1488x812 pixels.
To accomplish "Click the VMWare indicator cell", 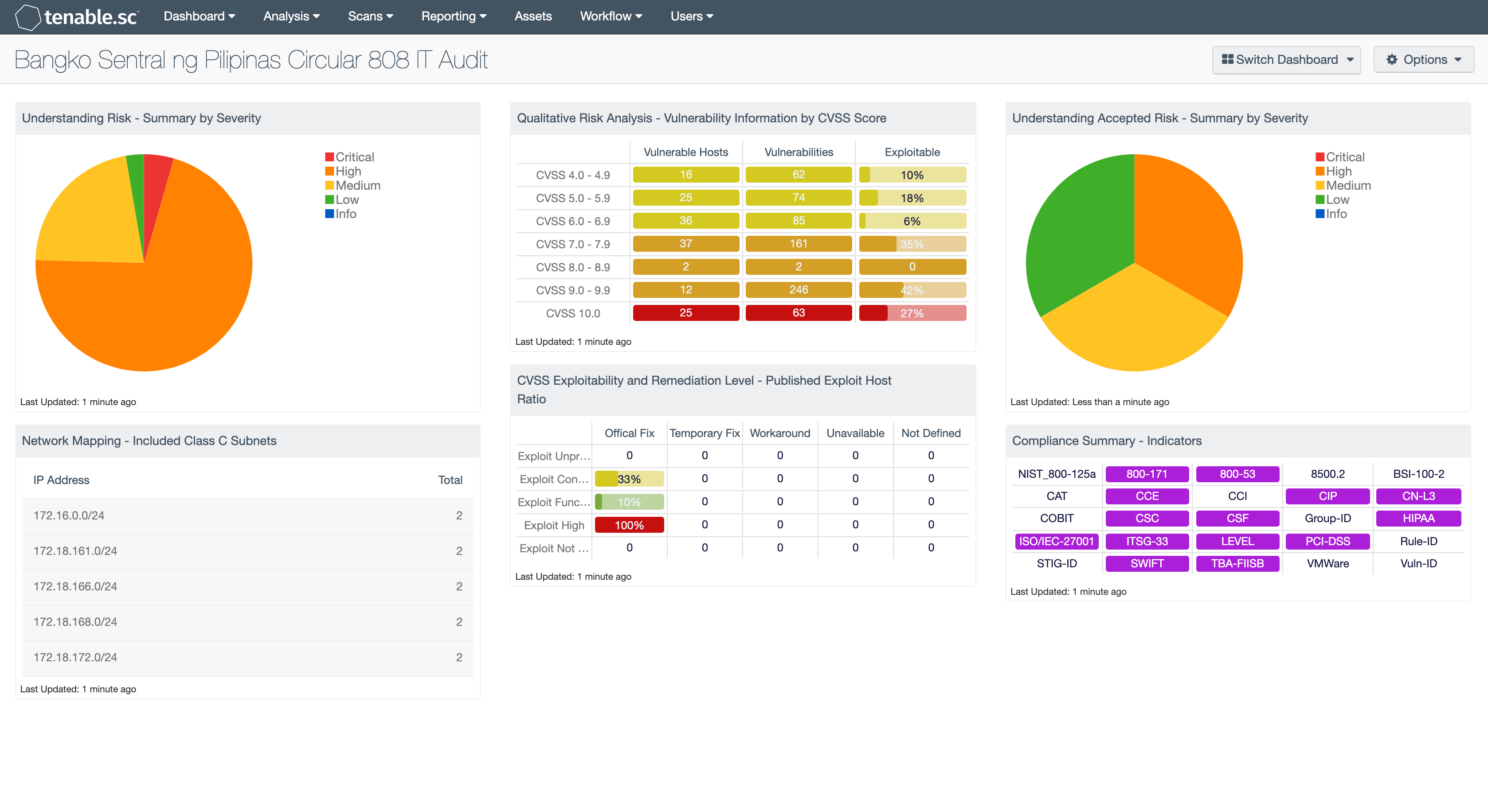I will 1327,564.
